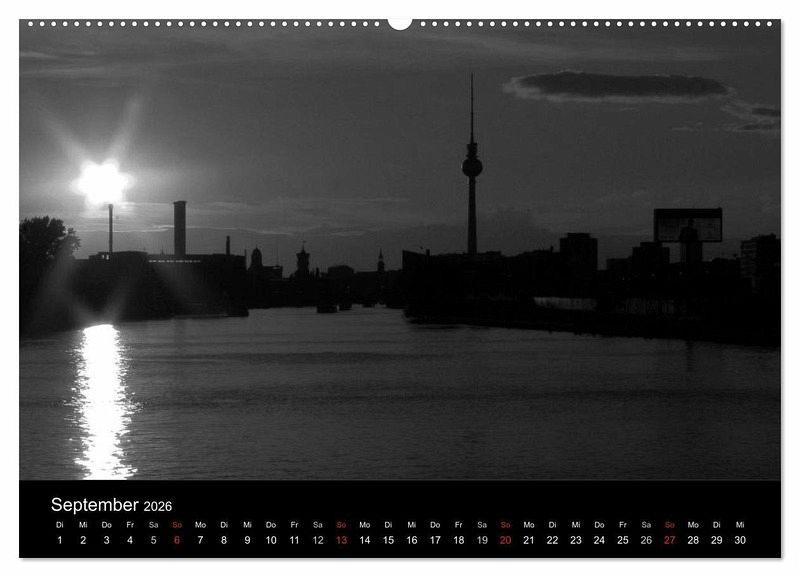800x577 pixels.
Task: Click the year '2026' beside September
Action: (x=158, y=506)
